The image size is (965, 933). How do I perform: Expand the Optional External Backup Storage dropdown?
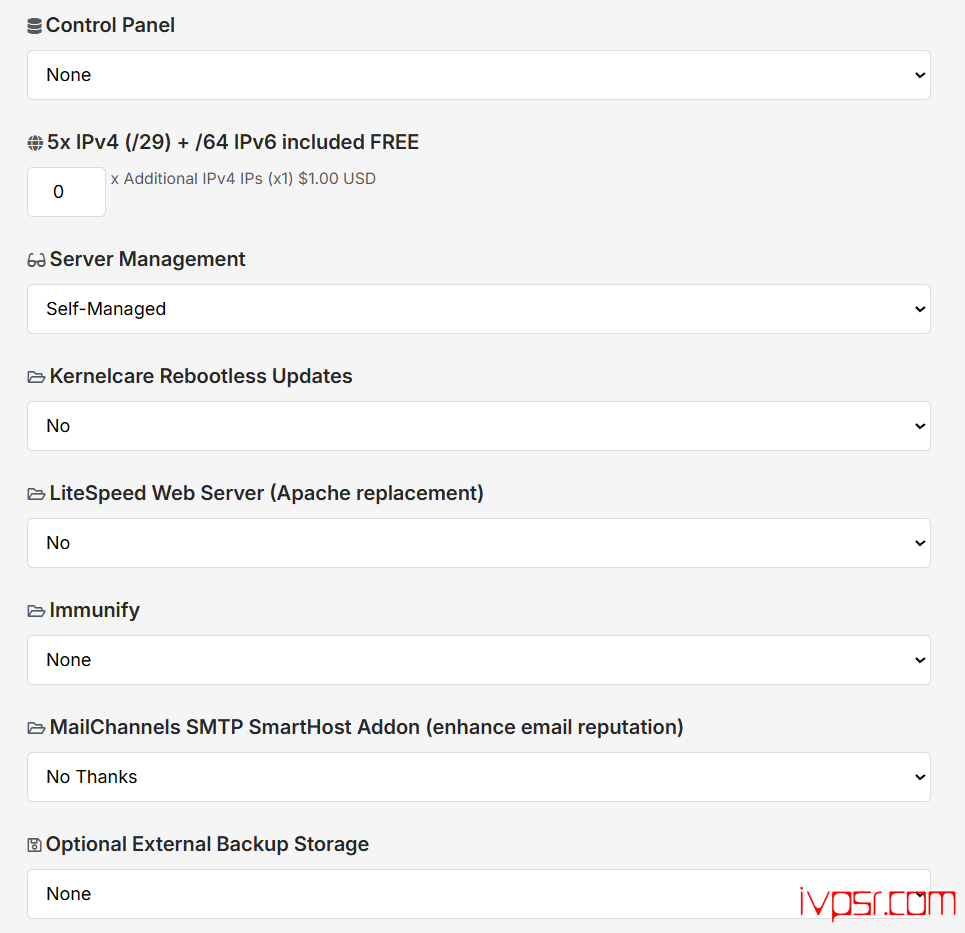[478, 894]
